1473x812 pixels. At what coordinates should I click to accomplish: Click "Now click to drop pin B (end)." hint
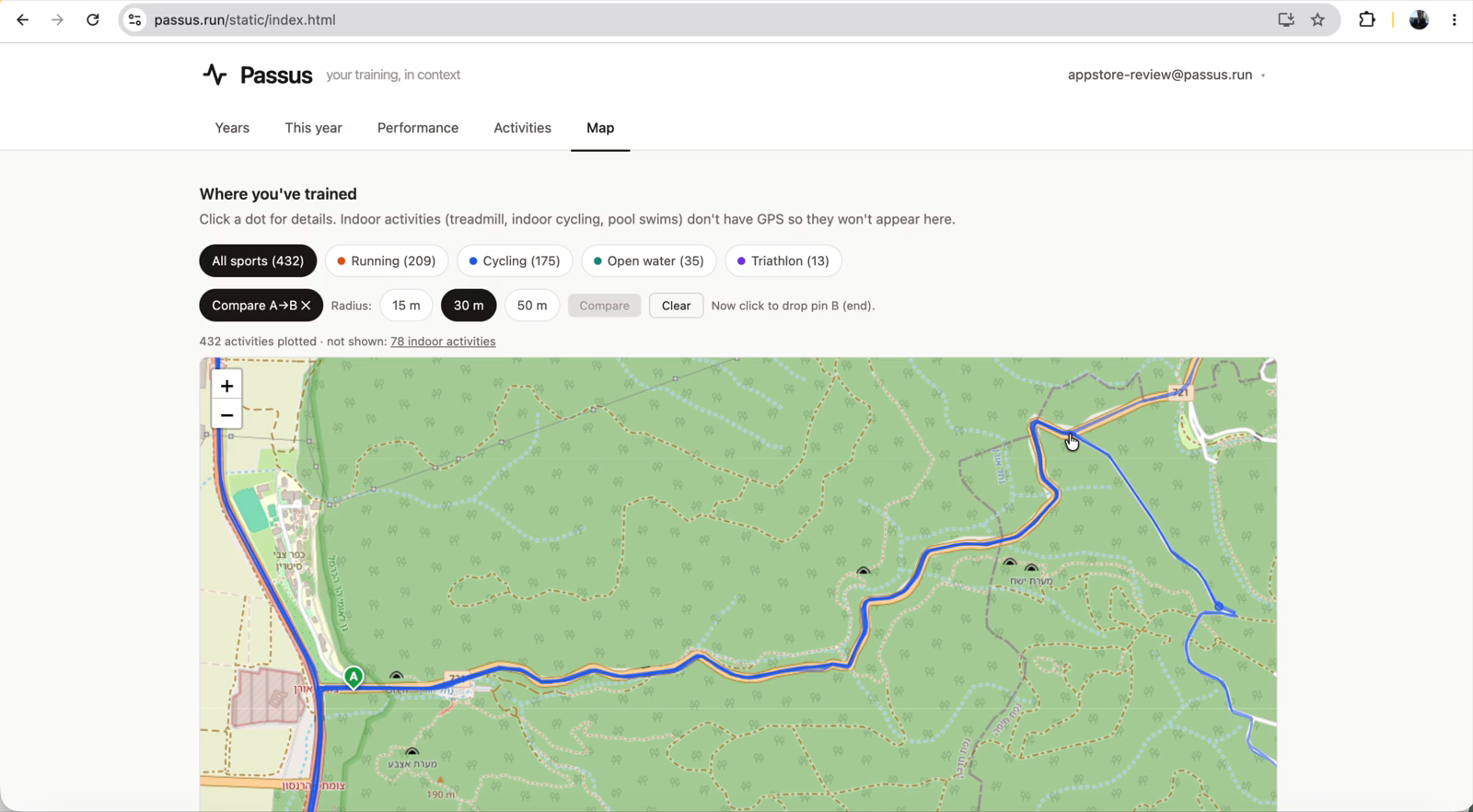pos(793,306)
